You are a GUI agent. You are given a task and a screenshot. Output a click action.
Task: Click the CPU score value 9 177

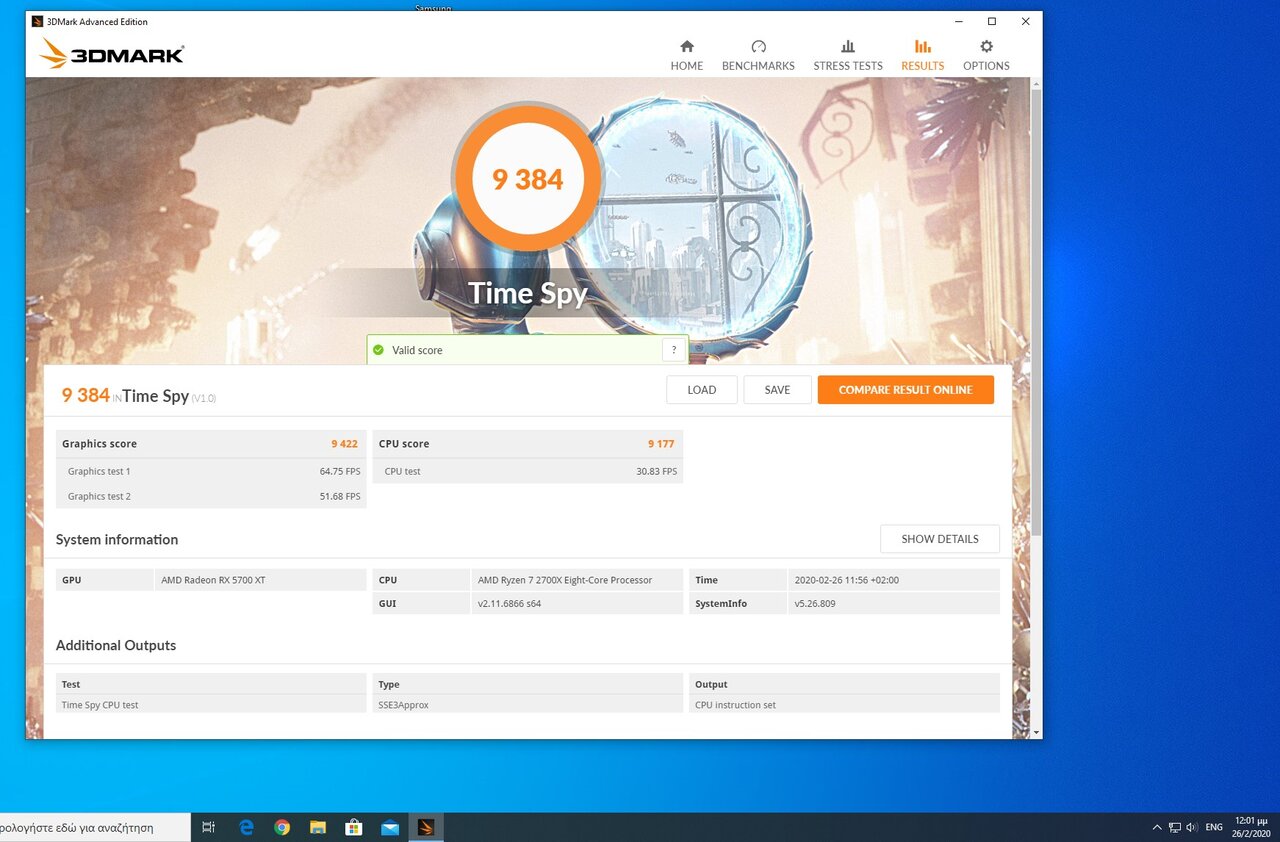click(x=661, y=444)
